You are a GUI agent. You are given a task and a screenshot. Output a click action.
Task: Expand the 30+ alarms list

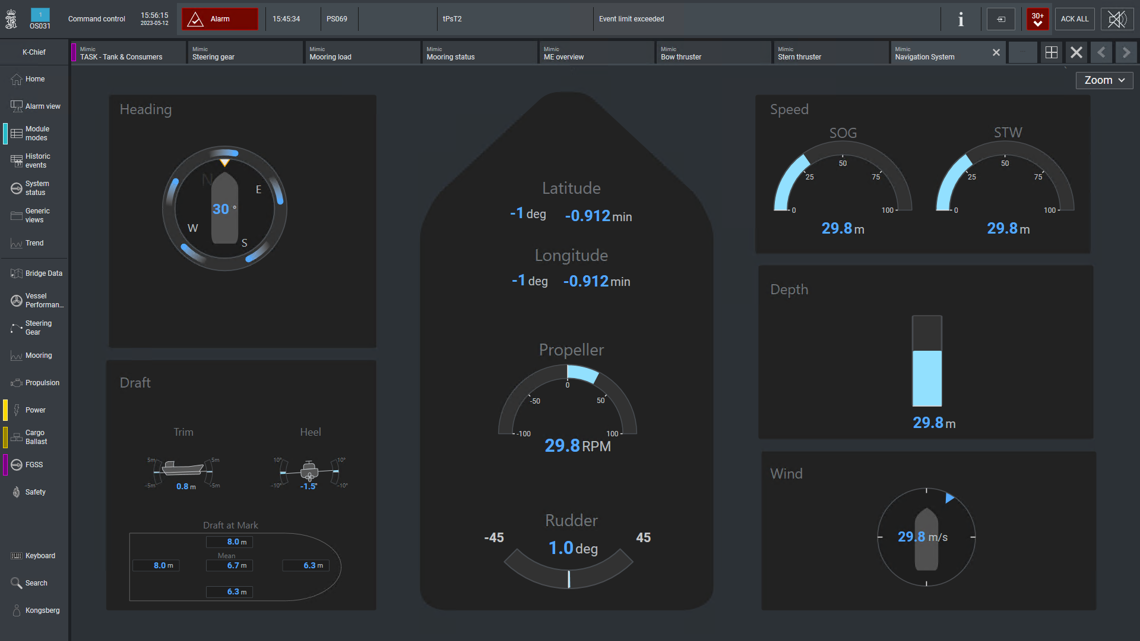tap(1037, 19)
